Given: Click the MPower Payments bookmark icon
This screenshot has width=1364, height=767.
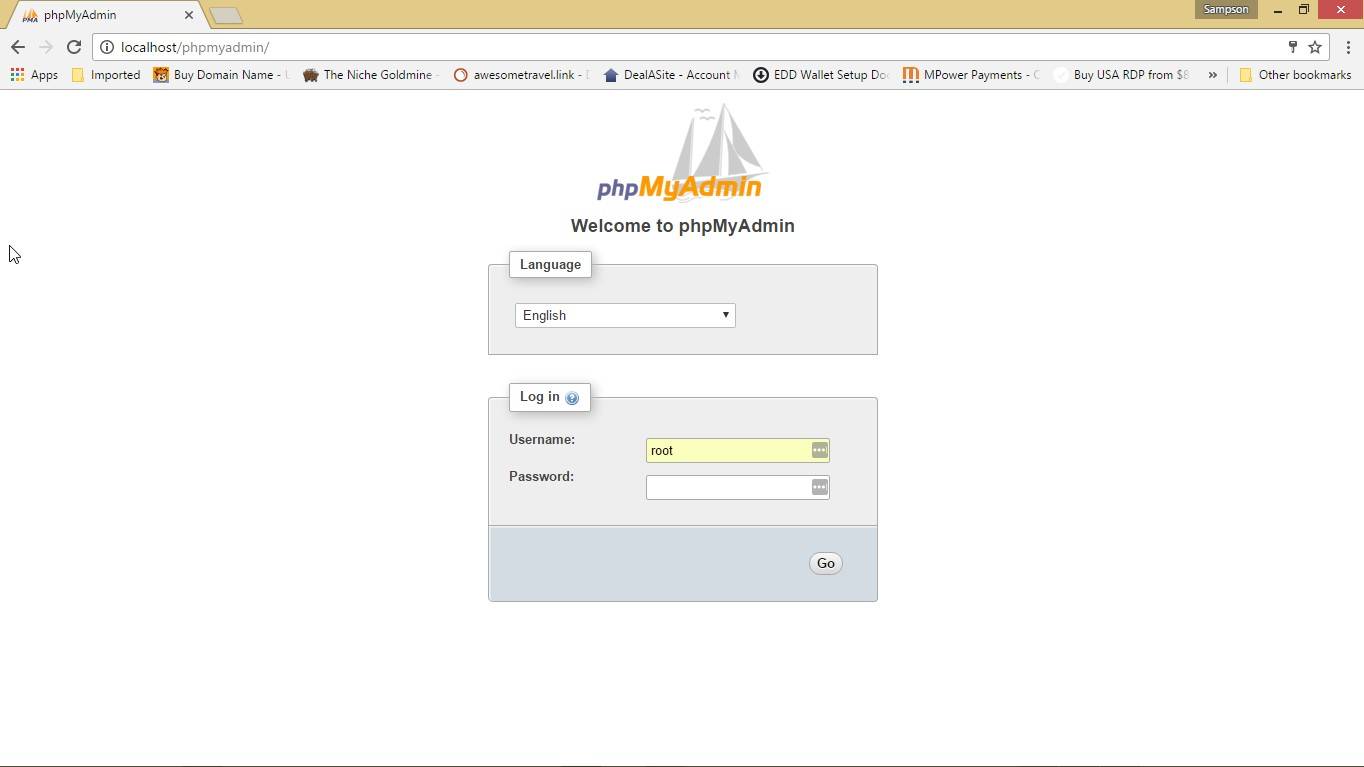Looking at the screenshot, I should point(911,74).
